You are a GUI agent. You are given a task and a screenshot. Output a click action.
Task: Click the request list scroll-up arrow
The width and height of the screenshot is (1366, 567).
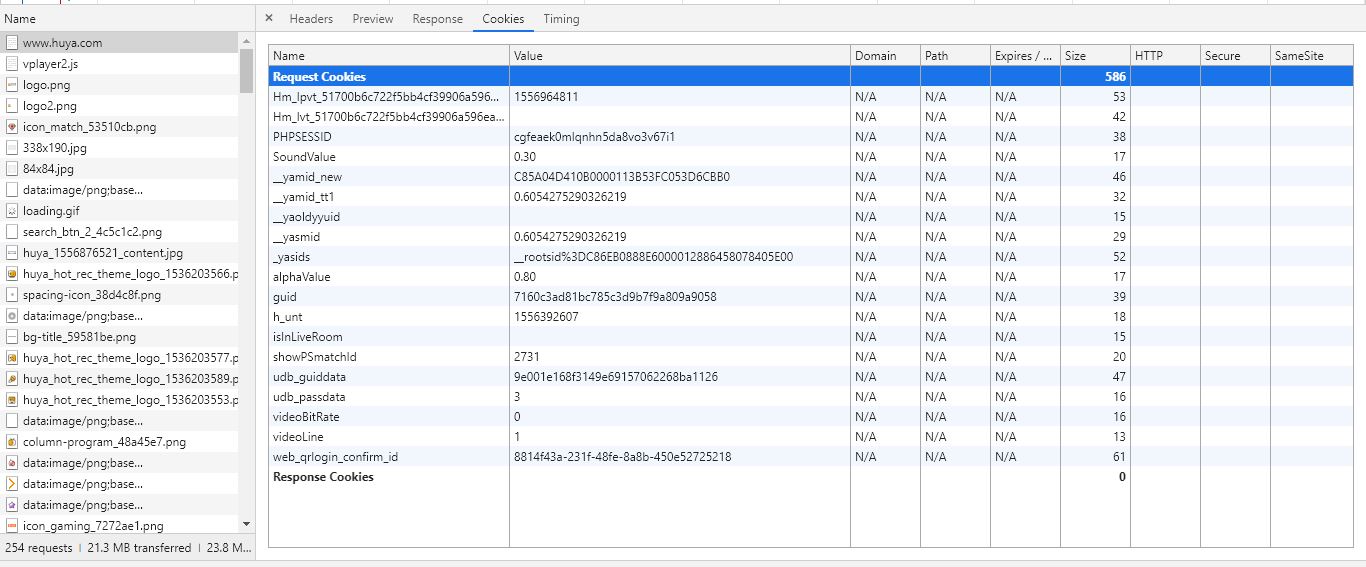pyautogui.click(x=247, y=41)
